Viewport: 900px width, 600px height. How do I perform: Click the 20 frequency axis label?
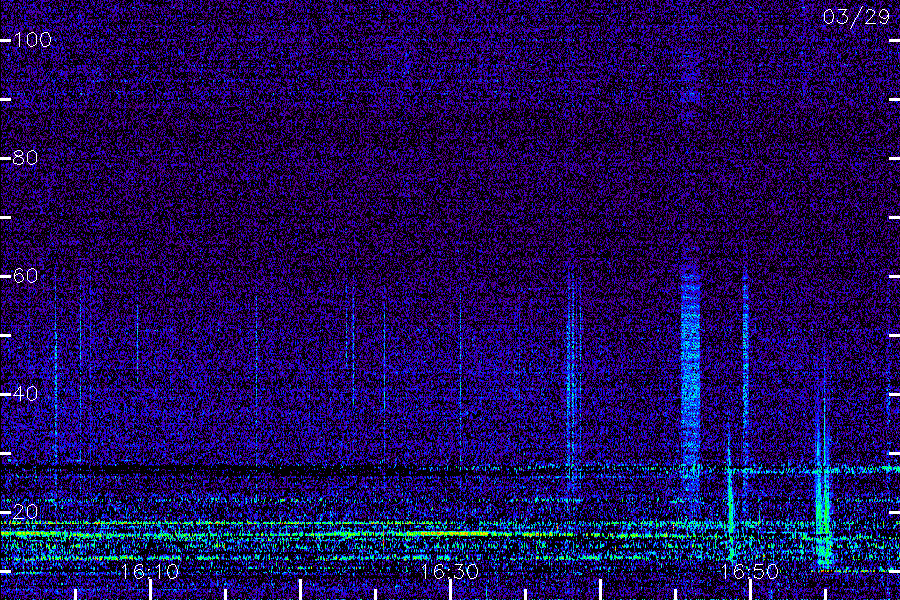click(x=25, y=512)
